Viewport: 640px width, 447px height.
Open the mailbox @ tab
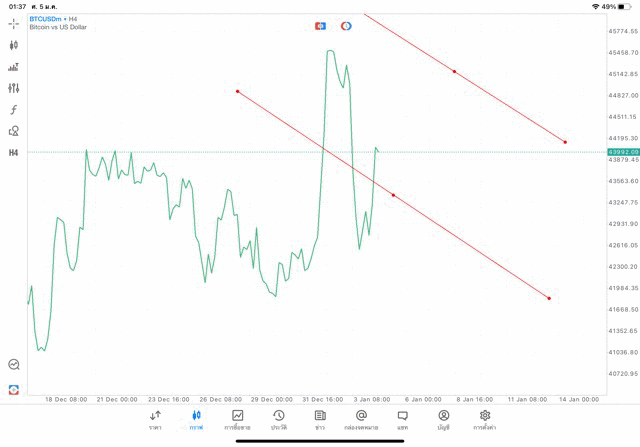(x=361, y=419)
